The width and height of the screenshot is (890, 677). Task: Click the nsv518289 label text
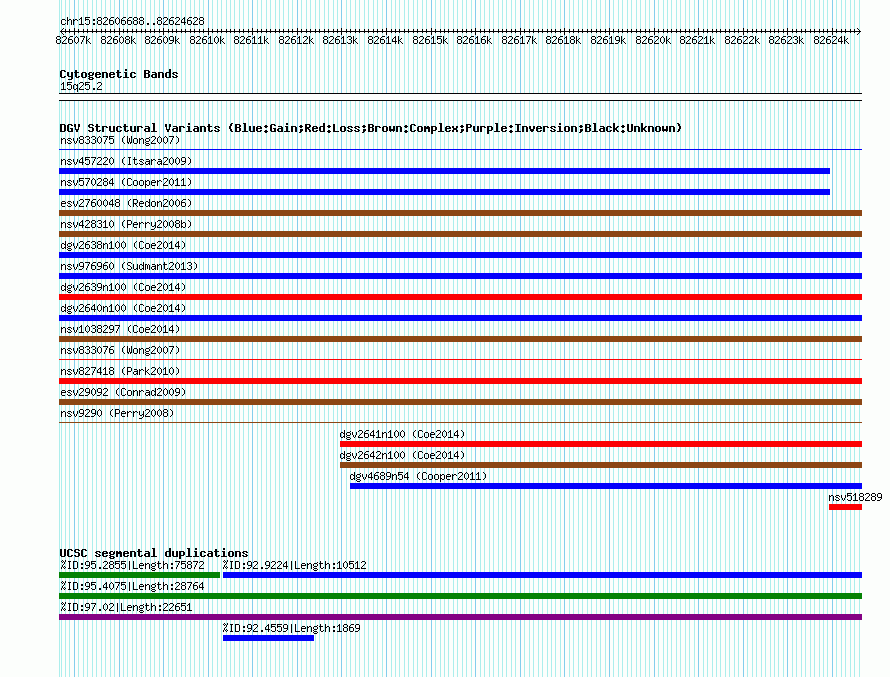tap(855, 497)
